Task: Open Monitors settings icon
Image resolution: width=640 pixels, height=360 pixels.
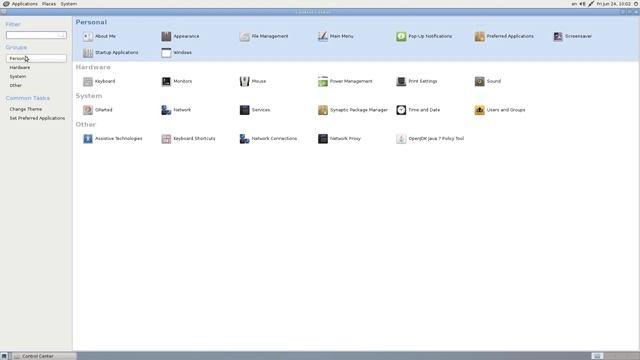Action: pos(166,81)
